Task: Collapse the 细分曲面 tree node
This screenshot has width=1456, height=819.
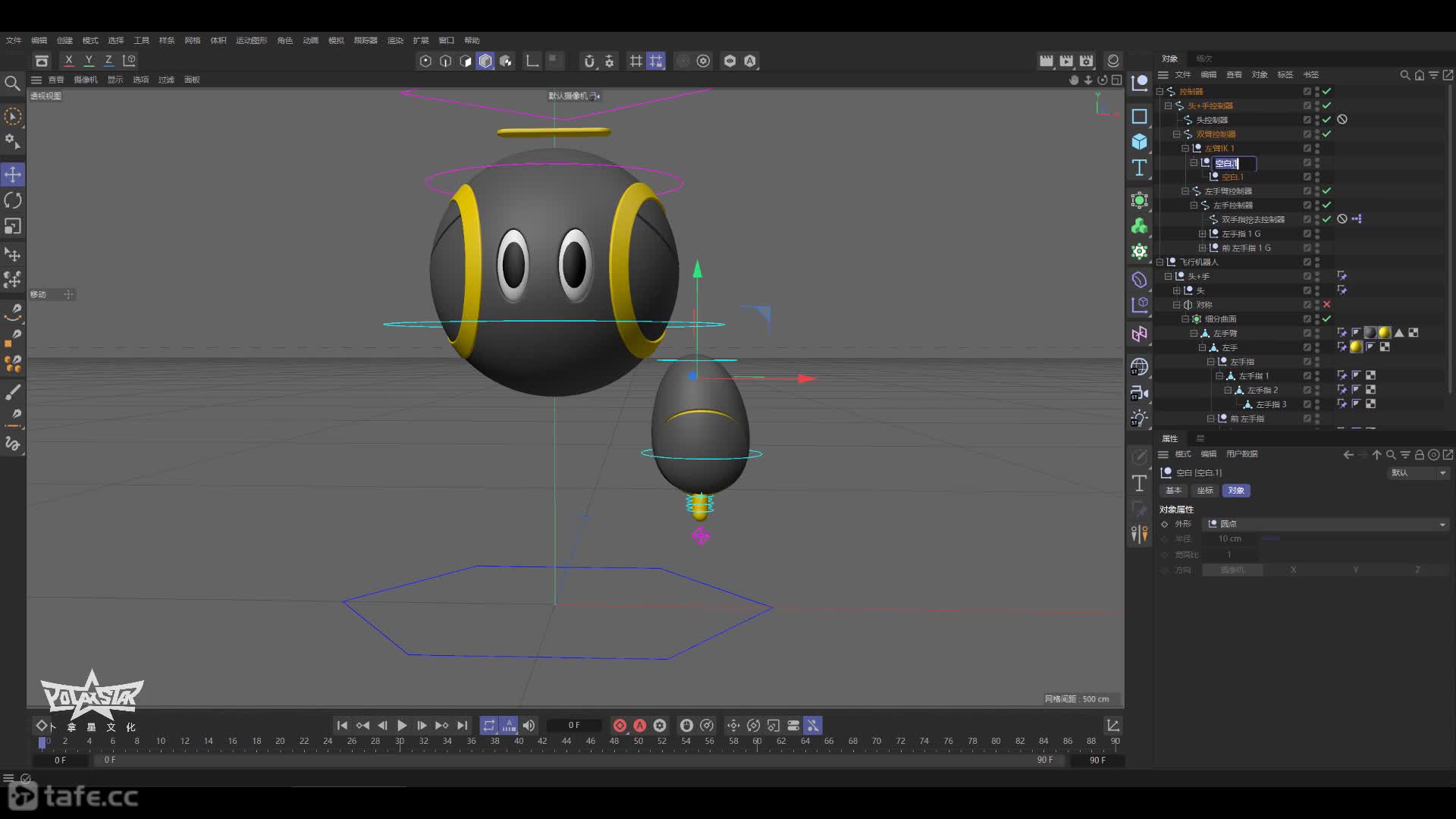Action: [x=1185, y=319]
